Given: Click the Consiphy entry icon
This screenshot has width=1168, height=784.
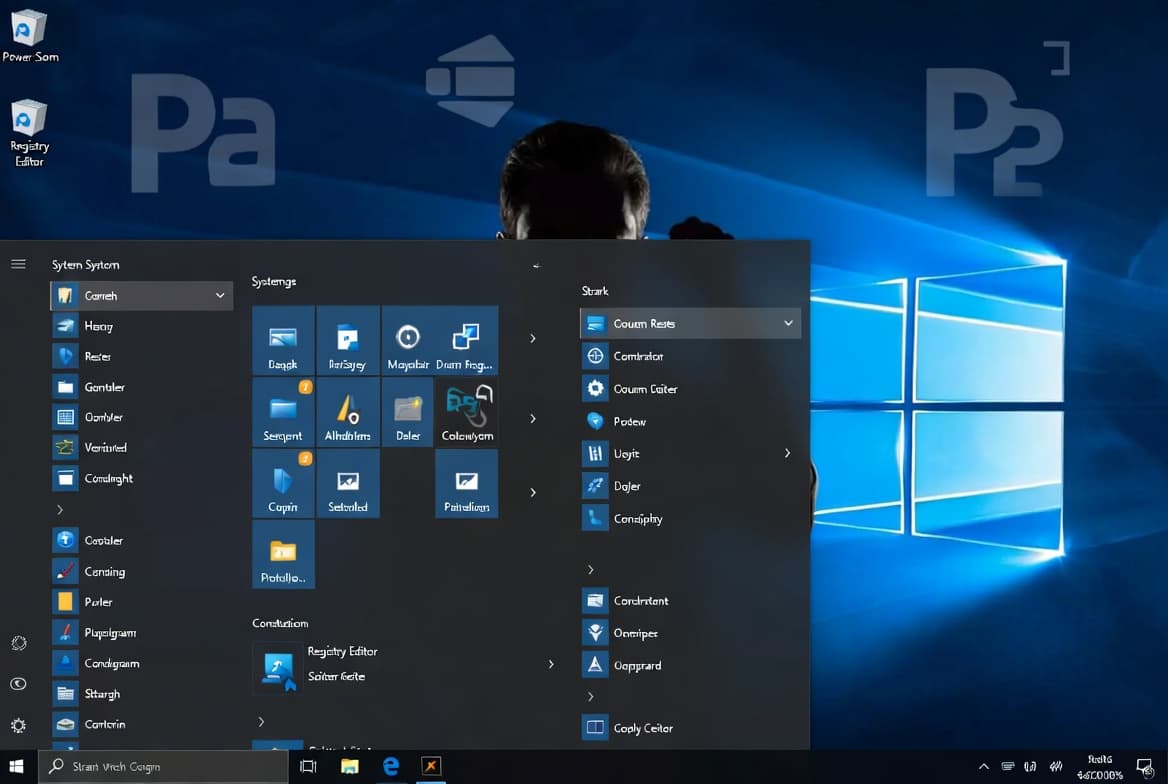Looking at the screenshot, I should point(595,518).
